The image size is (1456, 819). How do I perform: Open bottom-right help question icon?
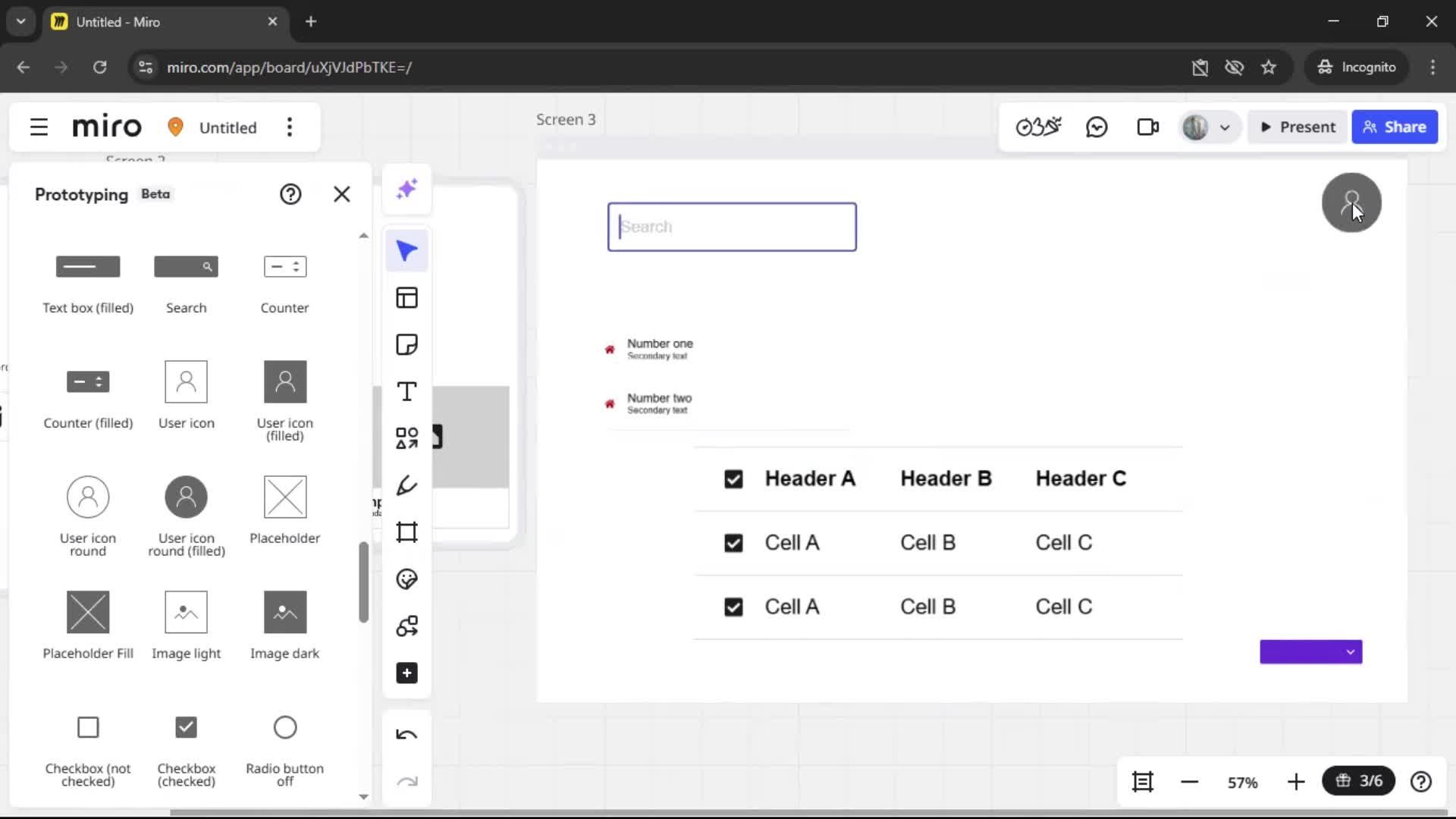[x=1421, y=782]
